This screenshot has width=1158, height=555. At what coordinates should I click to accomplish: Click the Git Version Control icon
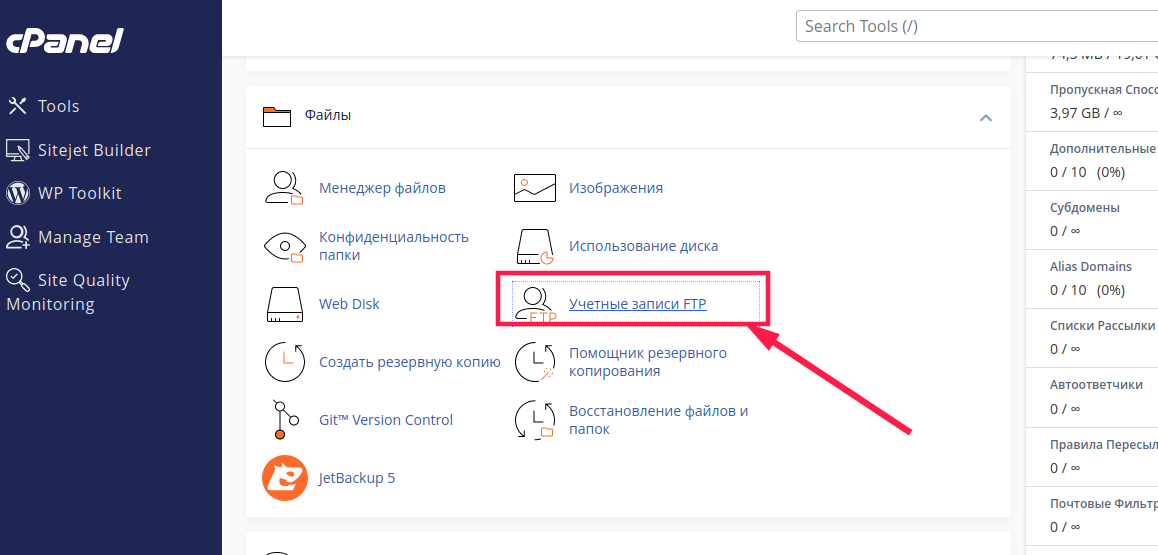tap(282, 420)
